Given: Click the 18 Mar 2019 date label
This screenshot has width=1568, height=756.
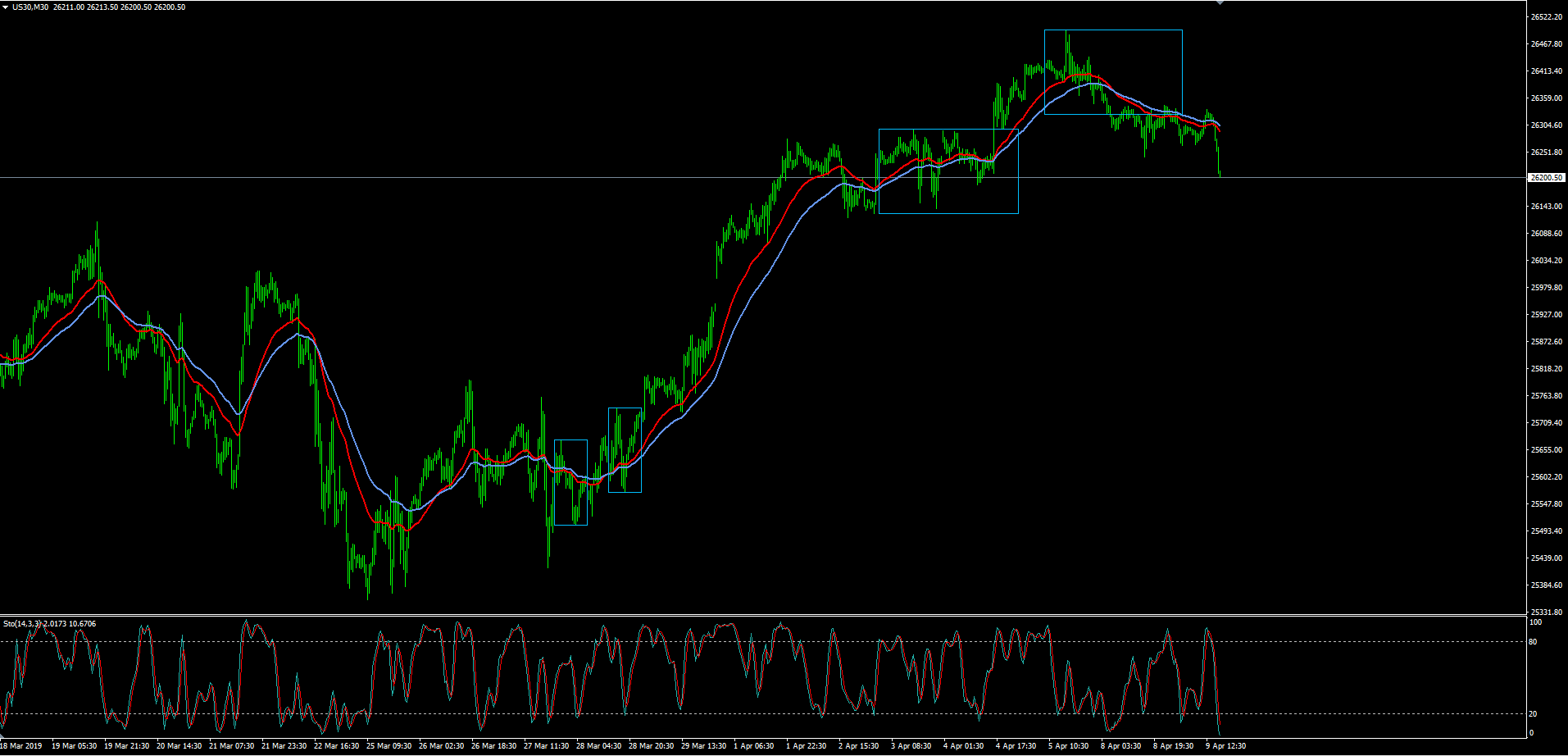Looking at the screenshot, I should (x=21, y=746).
